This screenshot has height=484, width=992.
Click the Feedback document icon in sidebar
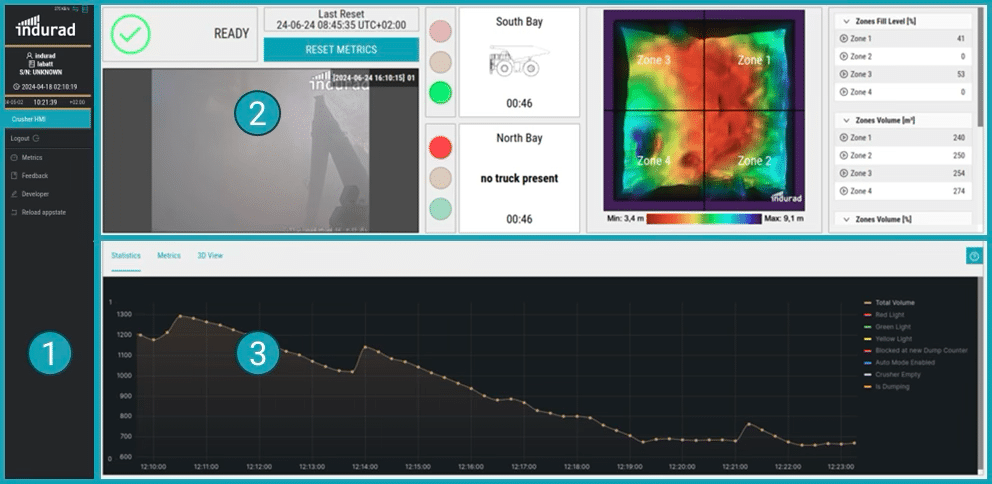14,176
